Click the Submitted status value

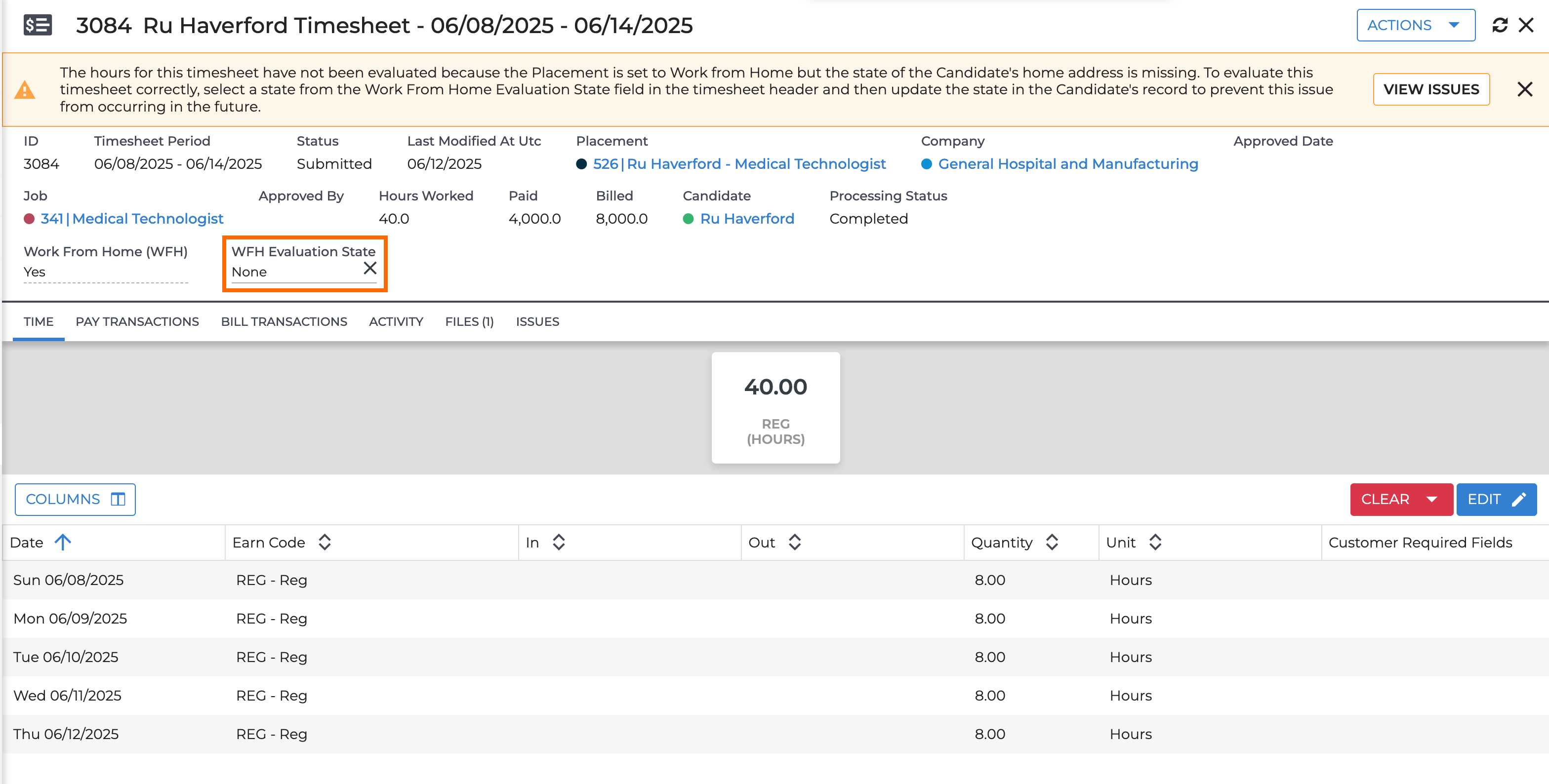click(x=334, y=164)
